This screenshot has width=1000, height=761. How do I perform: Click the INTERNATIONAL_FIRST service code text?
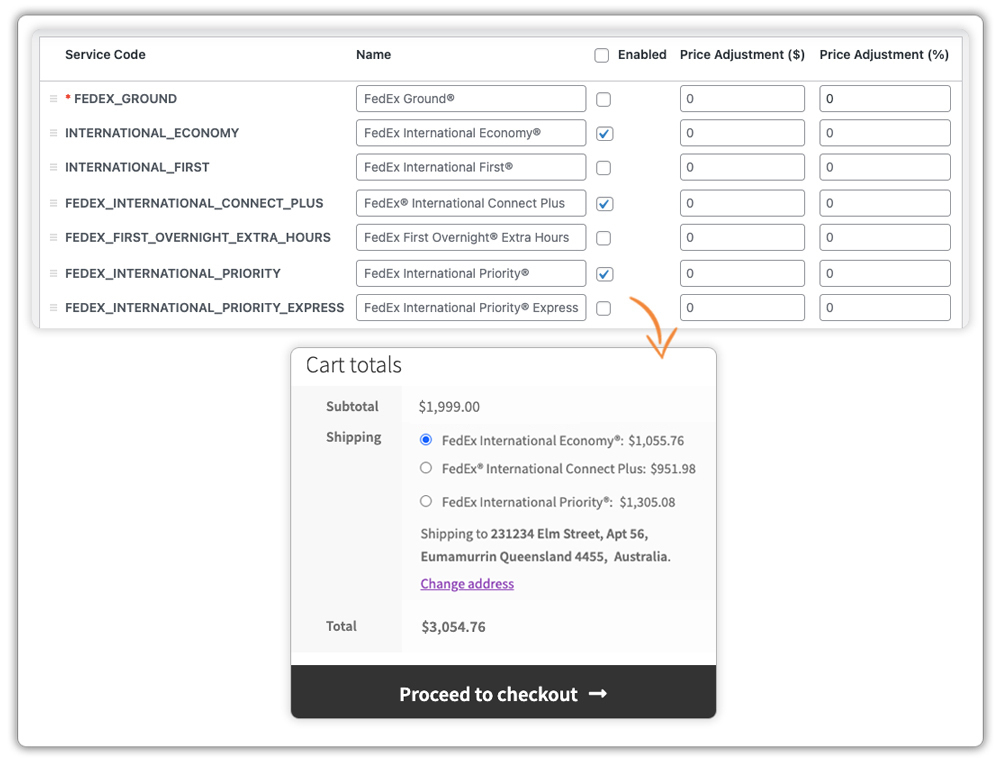click(x=137, y=167)
